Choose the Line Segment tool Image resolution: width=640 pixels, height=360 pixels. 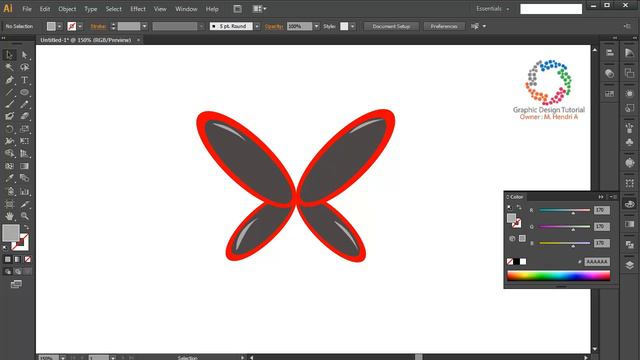(x=9, y=92)
